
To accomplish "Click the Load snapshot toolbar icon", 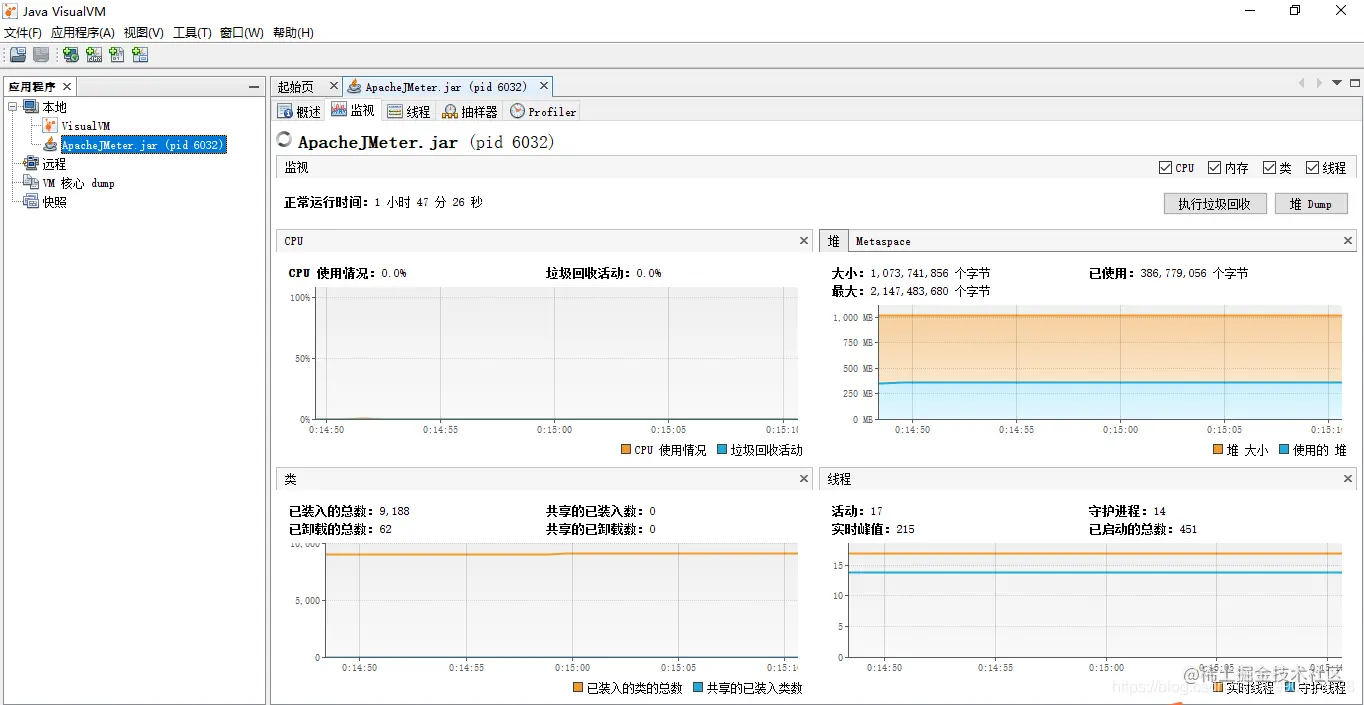I will (x=18, y=55).
